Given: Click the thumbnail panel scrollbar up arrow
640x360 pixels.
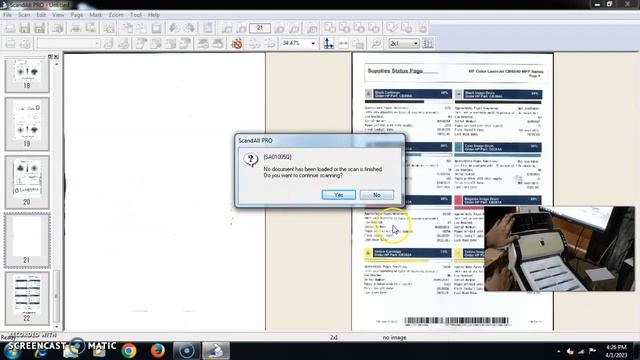Looking at the screenshot, I should tap(56, 64).
